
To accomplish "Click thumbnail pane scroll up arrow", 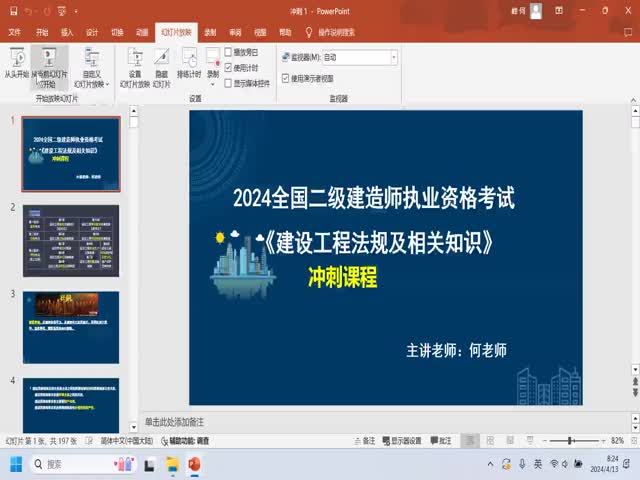I will 133,111.
